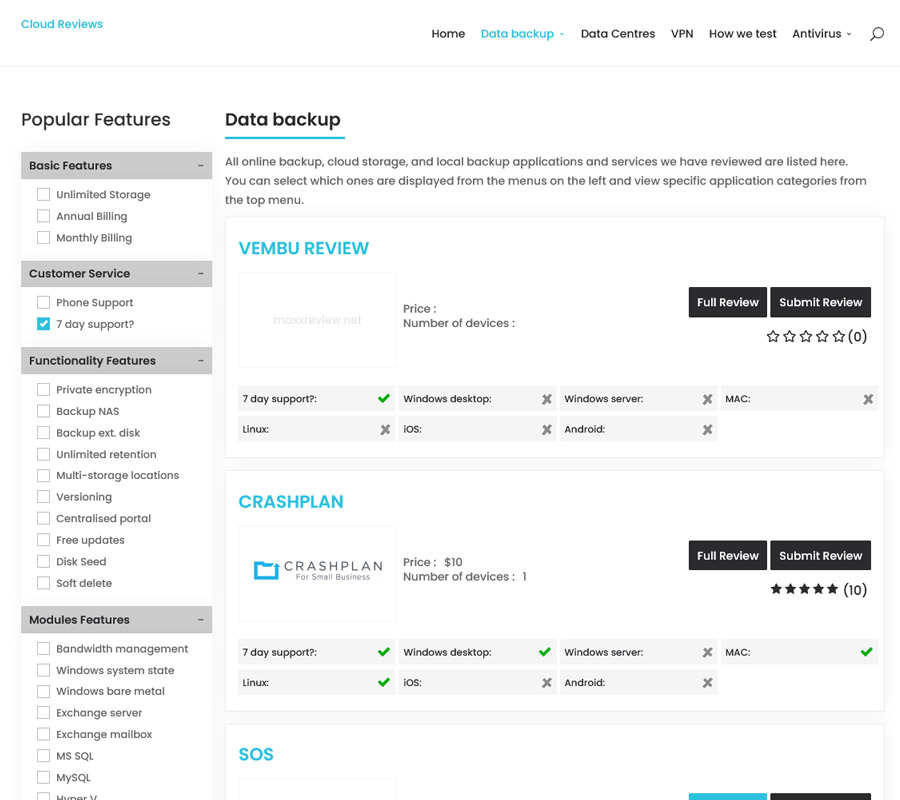Image resolution: width=900 pixels, height=800 pixels.
Task: Check Disk Seed option
Action: click(43, 561)
